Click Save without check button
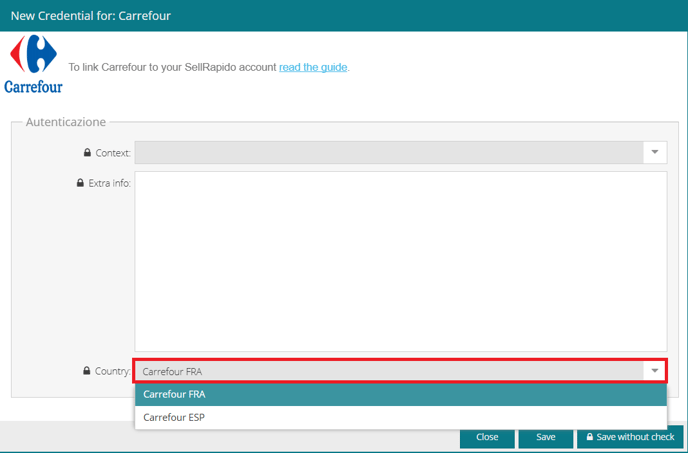688x453 pixels. [x=630, y=437]
